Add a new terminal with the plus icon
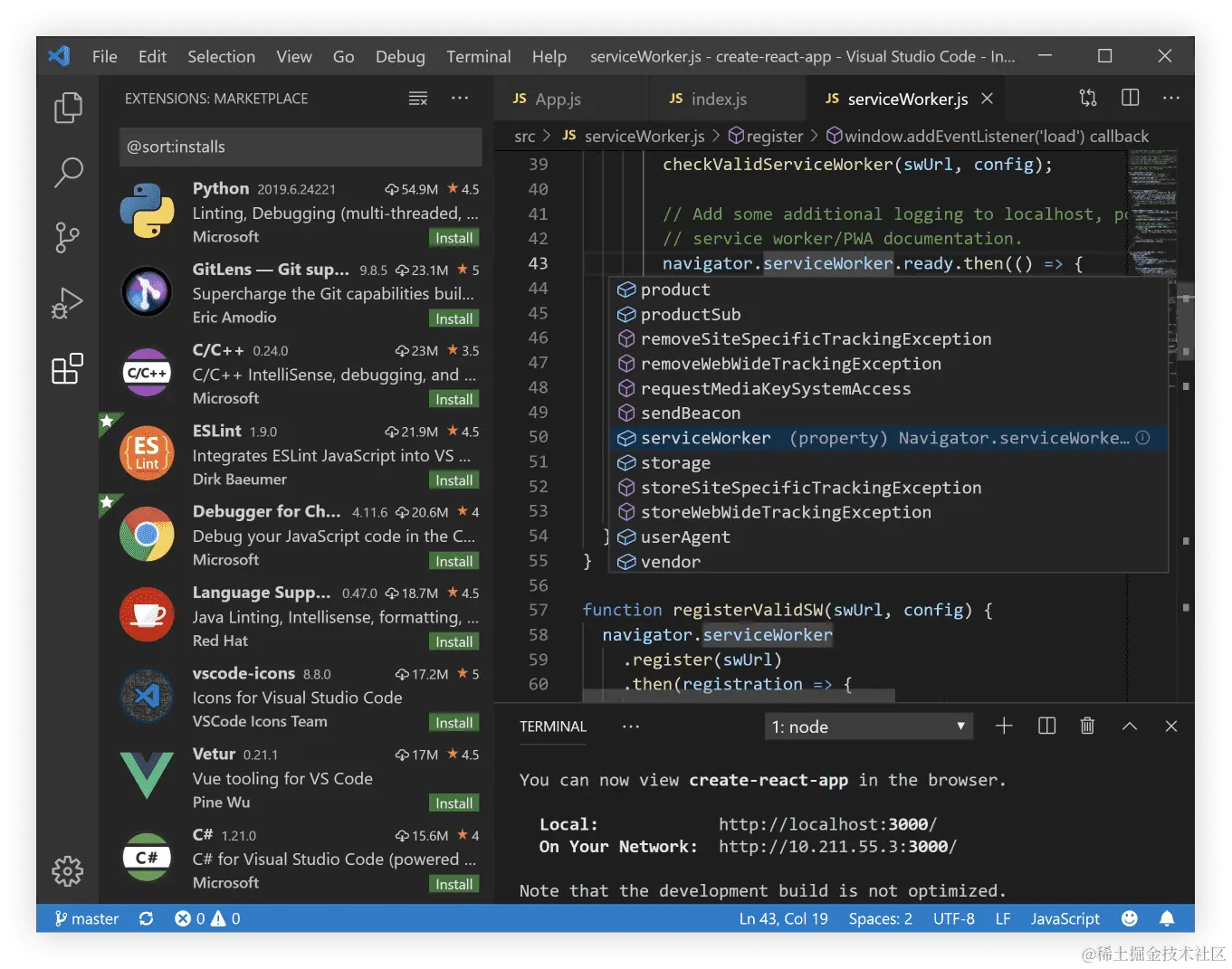Viewport: 1232px width, 969px height. 1004,726
